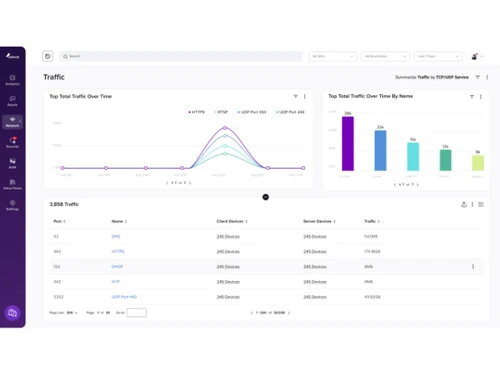Open Analytics in the sidebar
Screen dimensions: 500x375
point(12,80)
